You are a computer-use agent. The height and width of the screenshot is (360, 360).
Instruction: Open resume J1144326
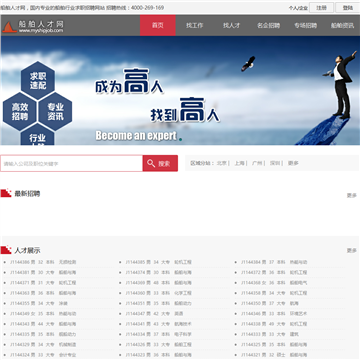[159, 345]
